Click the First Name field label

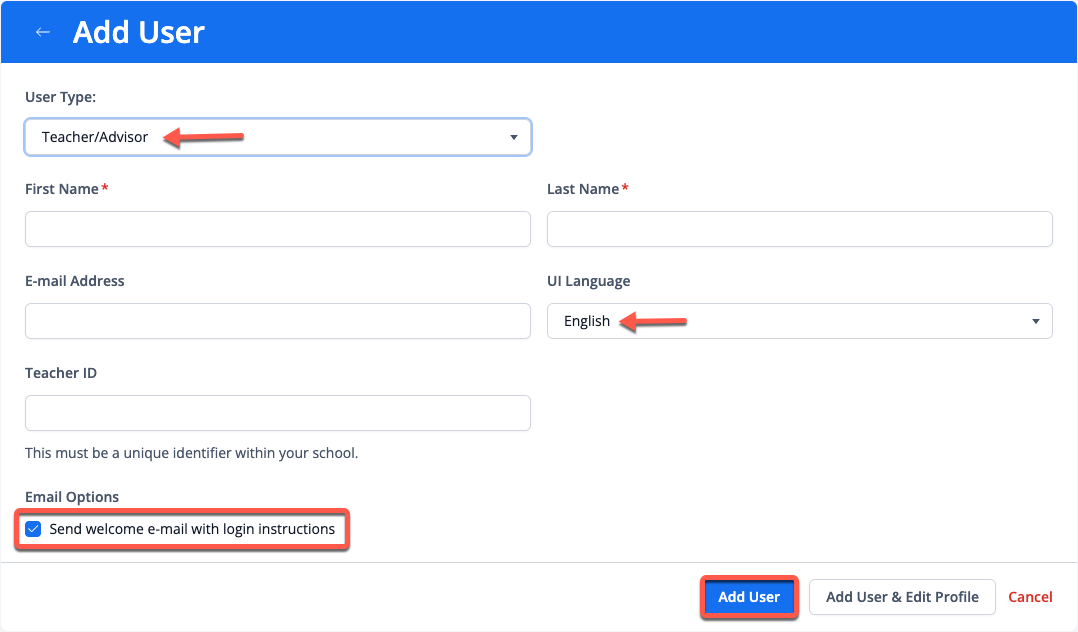coord(62,189)
